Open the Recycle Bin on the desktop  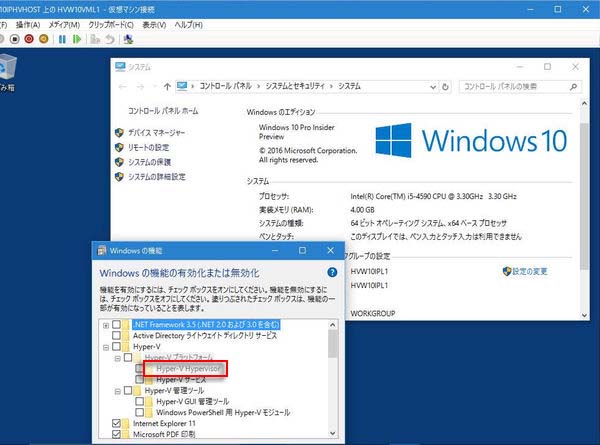[8, 72]
